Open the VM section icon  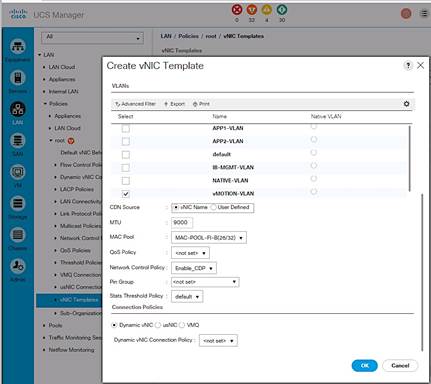click(18, 172)
